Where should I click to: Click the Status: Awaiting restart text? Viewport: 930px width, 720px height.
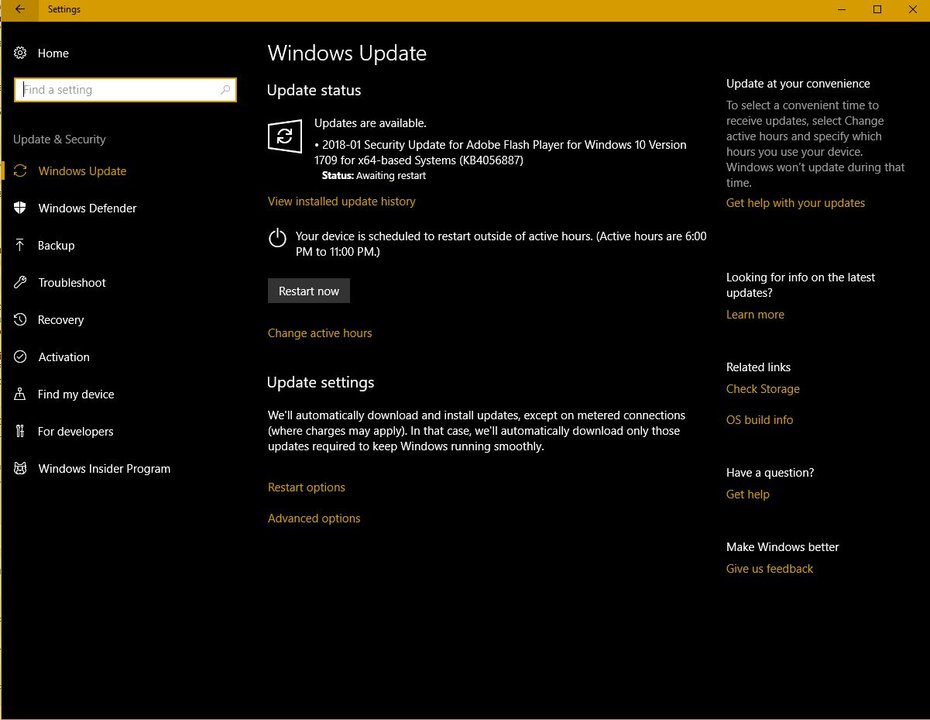[374, 176]
